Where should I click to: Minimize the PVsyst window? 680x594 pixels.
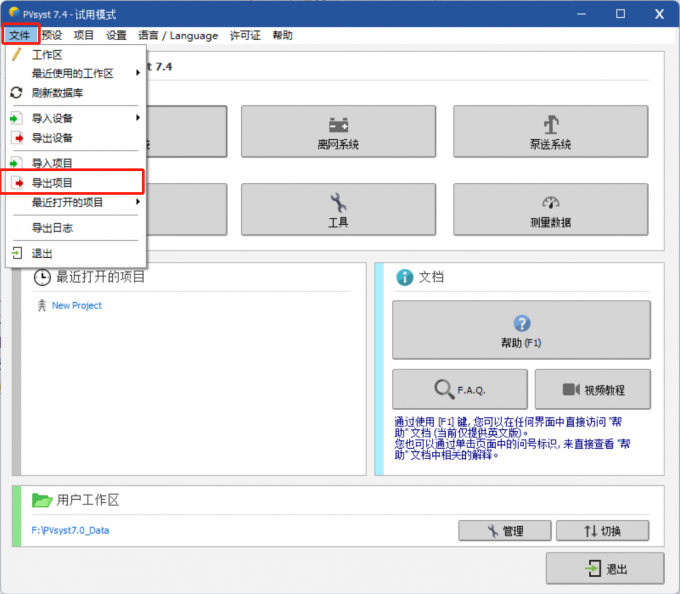(582, 14)
